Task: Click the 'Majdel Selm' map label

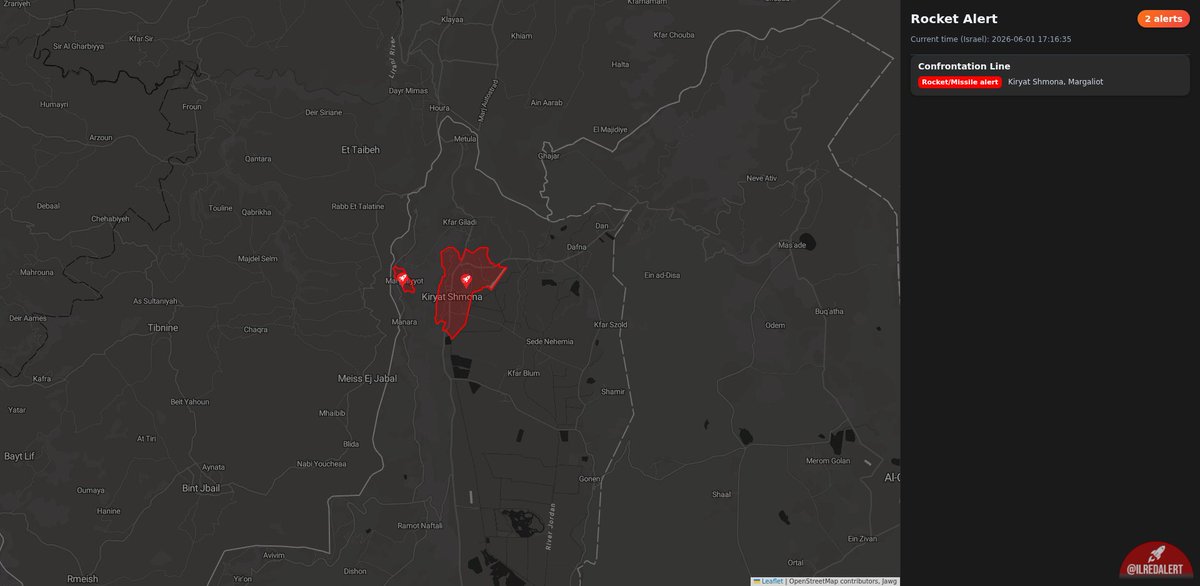Action: (x=258, y=259)
